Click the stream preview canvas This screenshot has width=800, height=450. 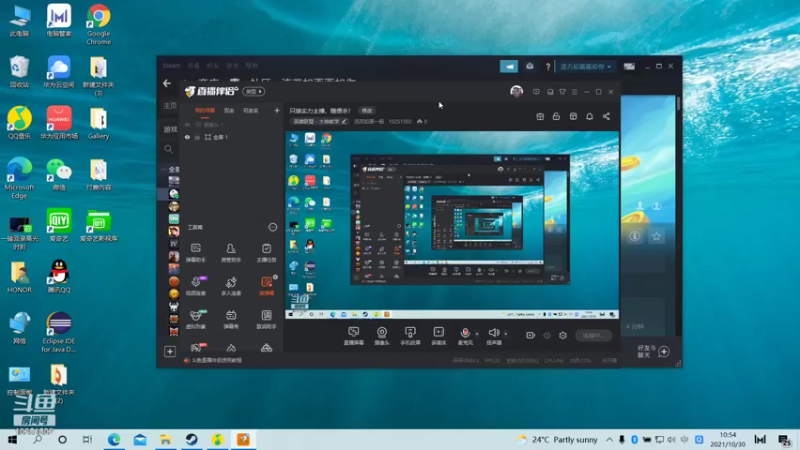coord(452,225)
